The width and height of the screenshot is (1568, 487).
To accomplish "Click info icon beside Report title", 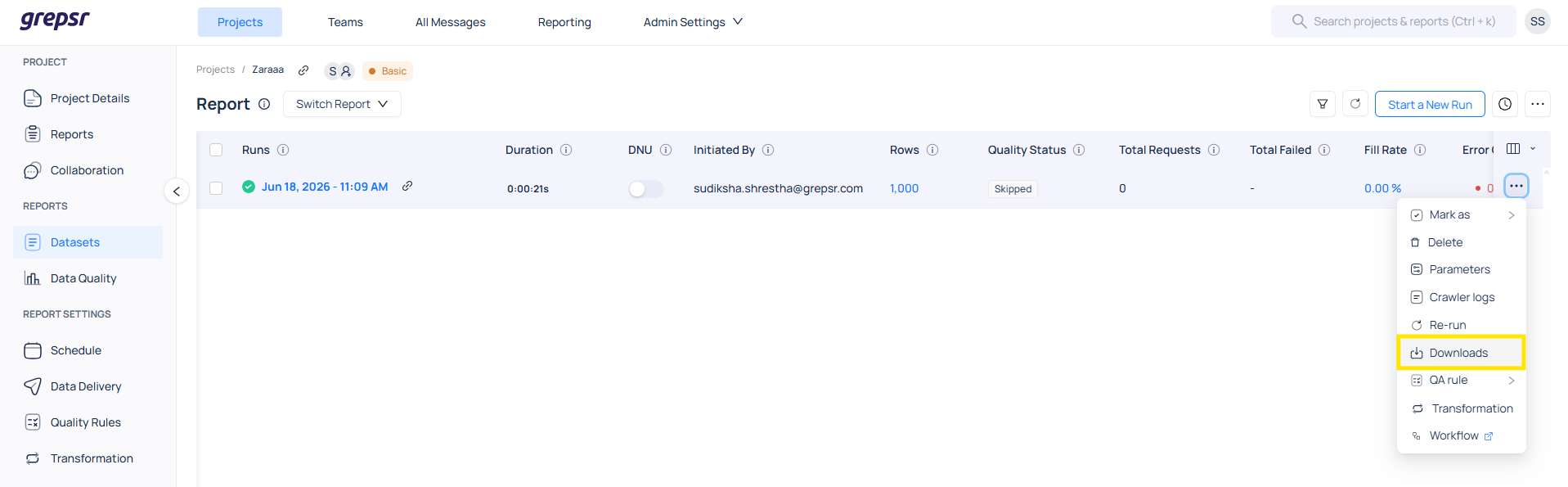I will 264,104.
